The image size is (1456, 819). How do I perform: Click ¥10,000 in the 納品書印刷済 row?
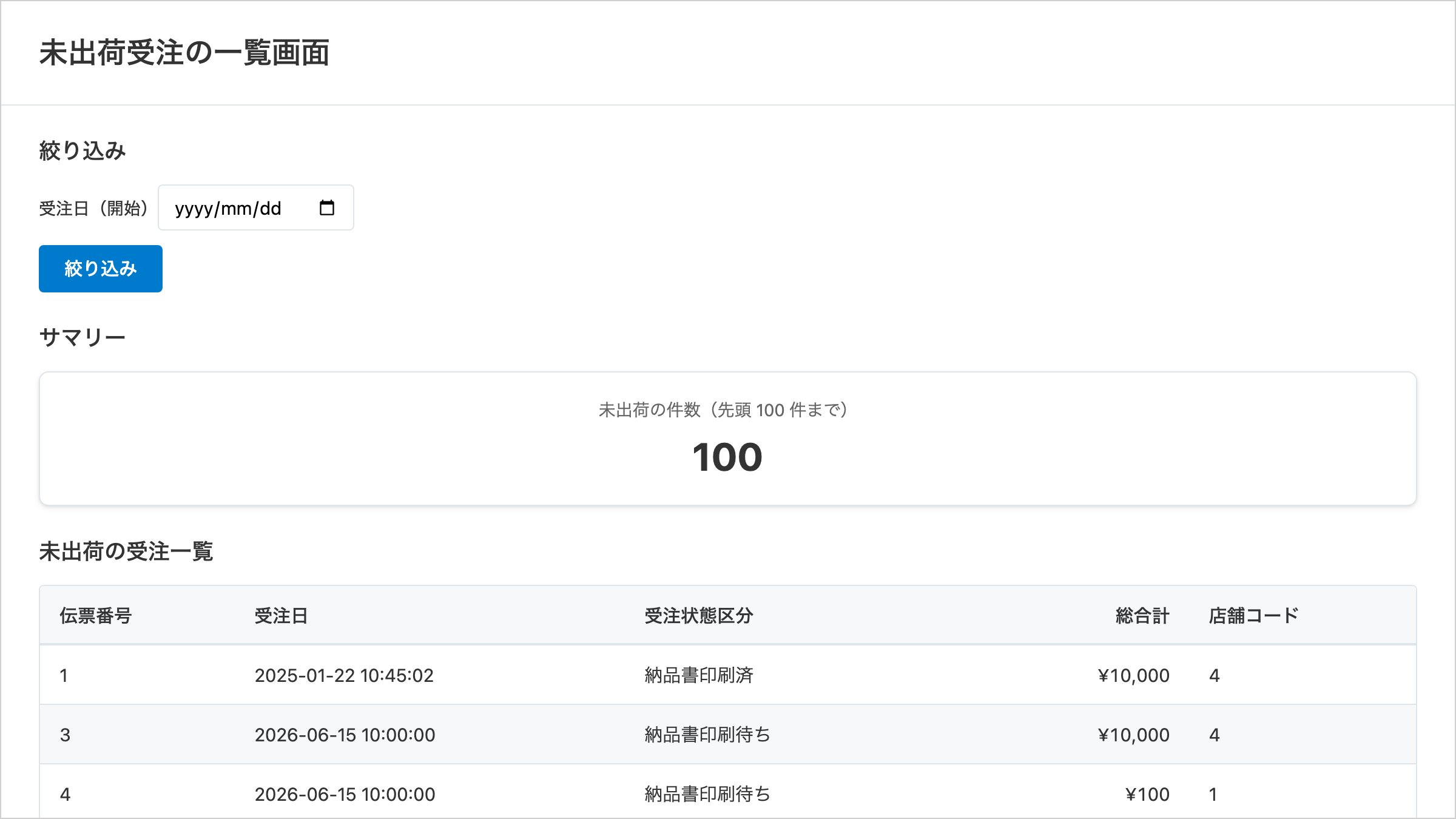tap(1133, 675)
